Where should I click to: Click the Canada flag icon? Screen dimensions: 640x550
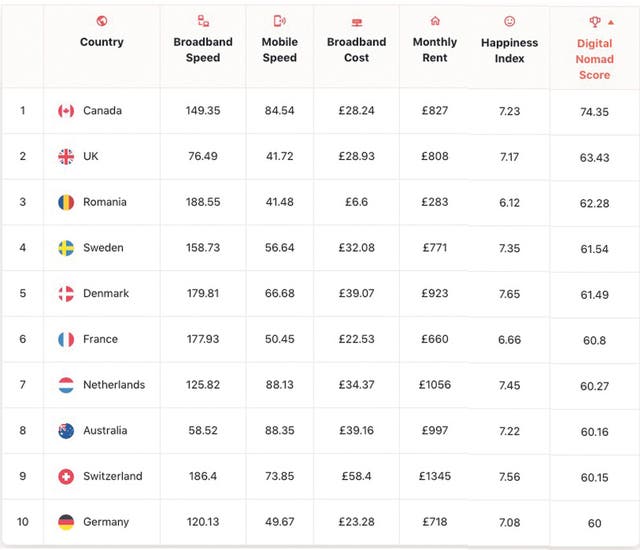coord(66,111)
